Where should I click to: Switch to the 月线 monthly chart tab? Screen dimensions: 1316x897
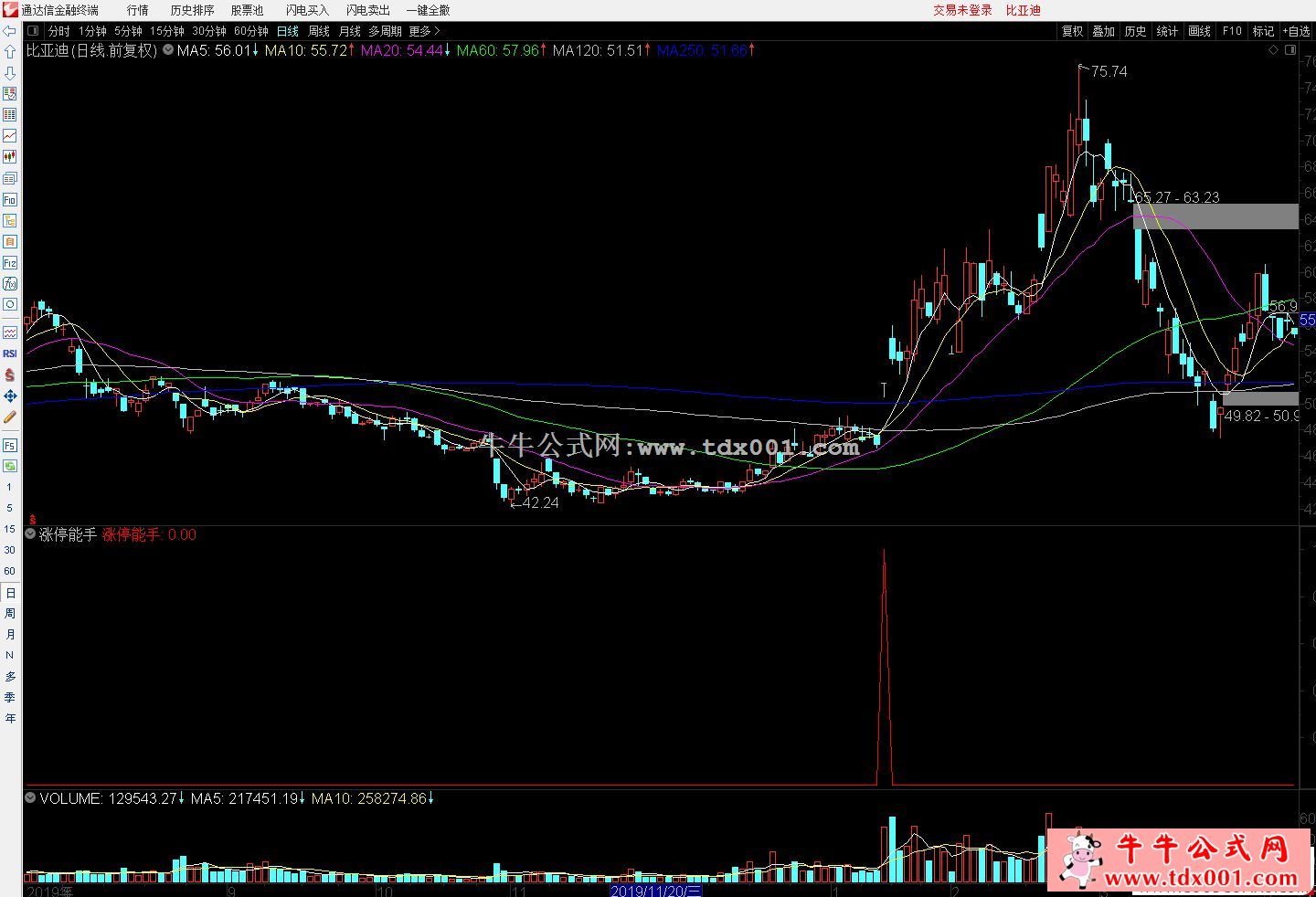pos(350,31)
